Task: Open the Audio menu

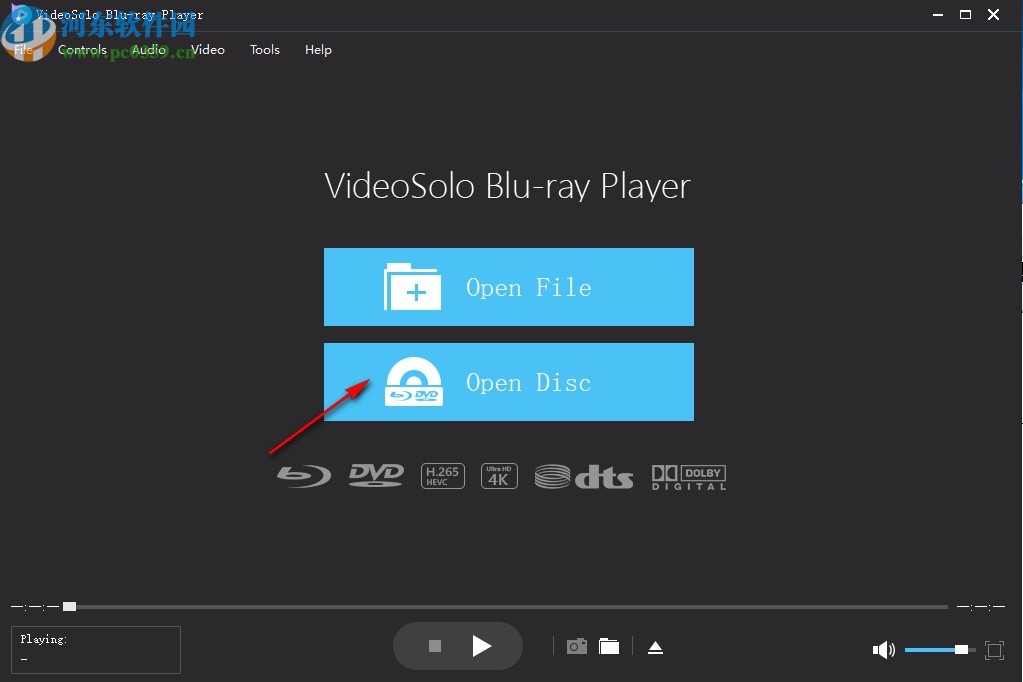Action: [148, 49]
